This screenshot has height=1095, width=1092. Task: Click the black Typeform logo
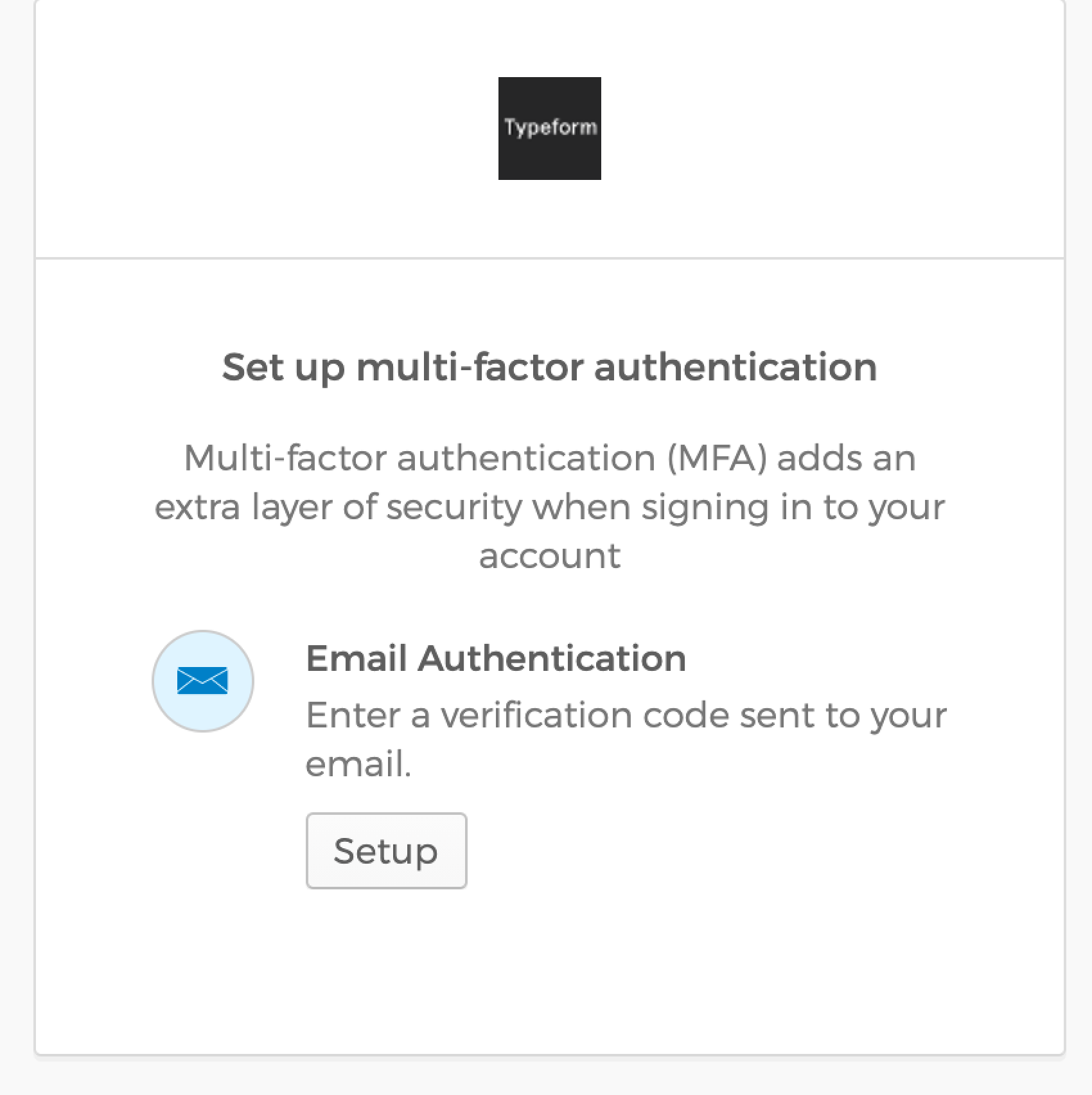(x=550, y=129)
